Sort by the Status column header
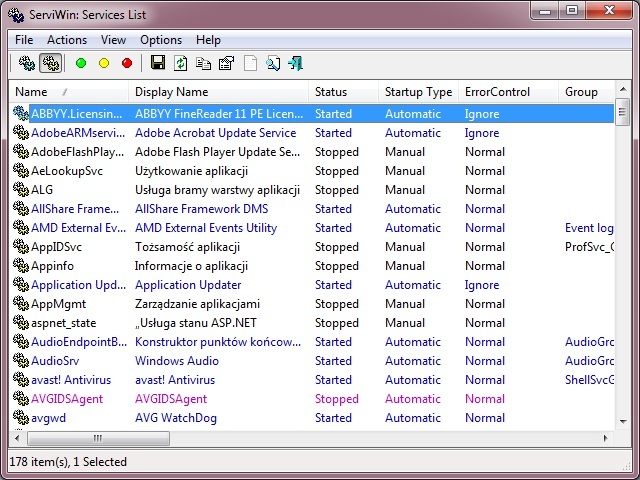 [x=343, y=92]
